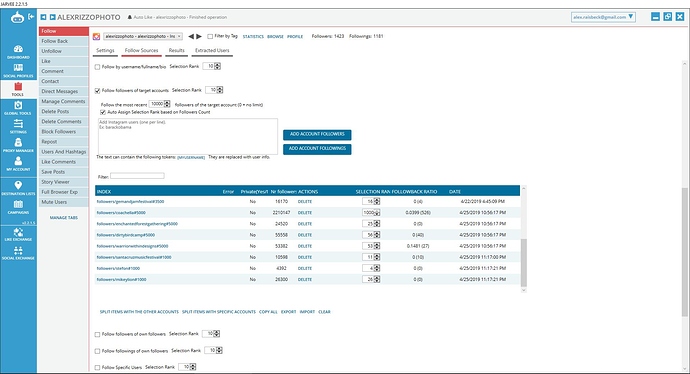Open Destination Lists sidebar icon

[18, 188]
